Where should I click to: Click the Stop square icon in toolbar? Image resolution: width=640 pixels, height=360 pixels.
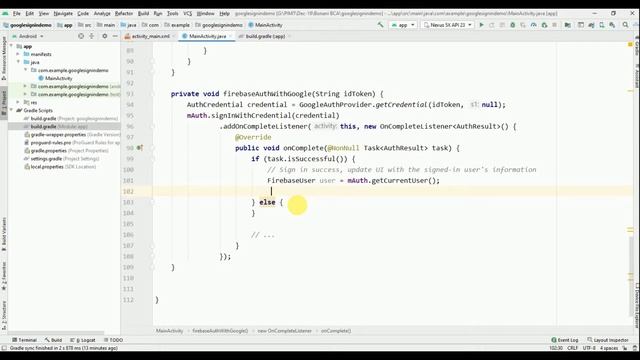[x=555, y=25]
